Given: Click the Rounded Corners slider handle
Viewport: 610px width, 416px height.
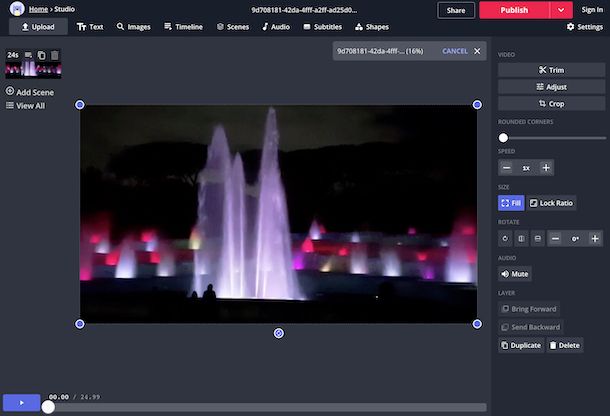Looking at the screenshot, I should [x=503, y=137].
